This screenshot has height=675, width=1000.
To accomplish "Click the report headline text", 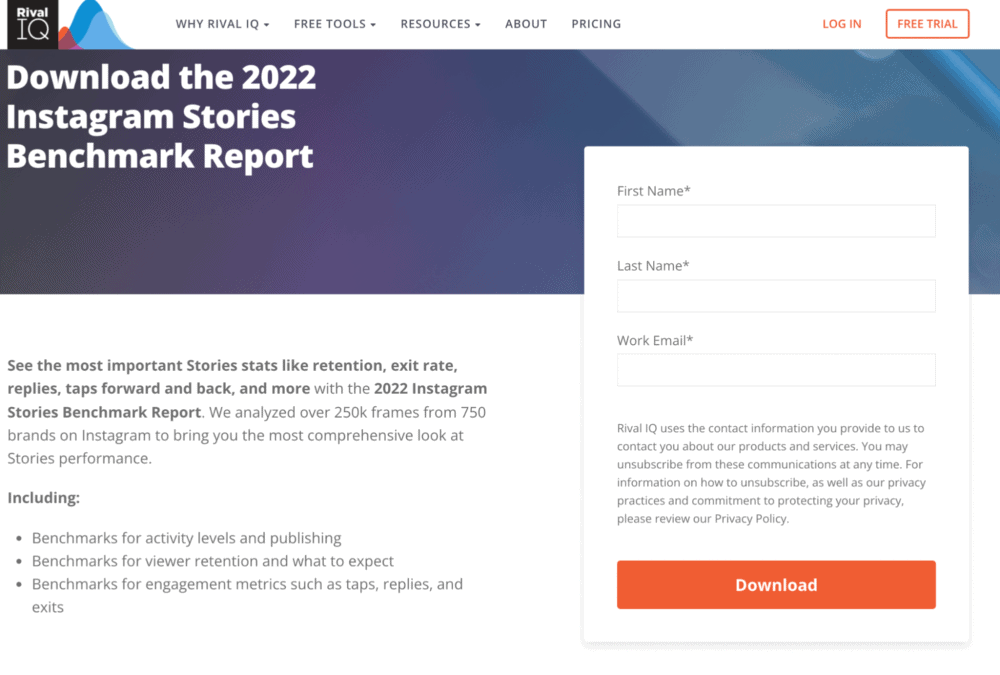I will pyautogui.click(x=161, y=117).
